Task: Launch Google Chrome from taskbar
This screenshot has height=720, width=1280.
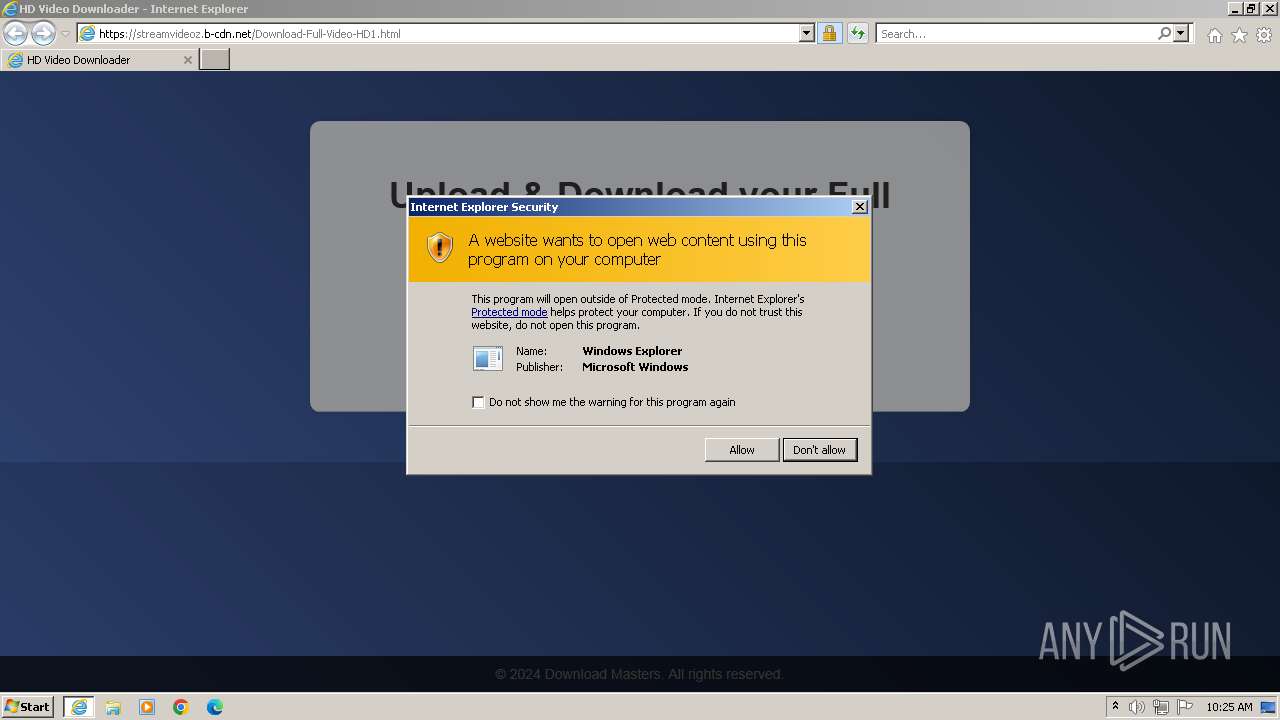Action: [x=181, y=707]
